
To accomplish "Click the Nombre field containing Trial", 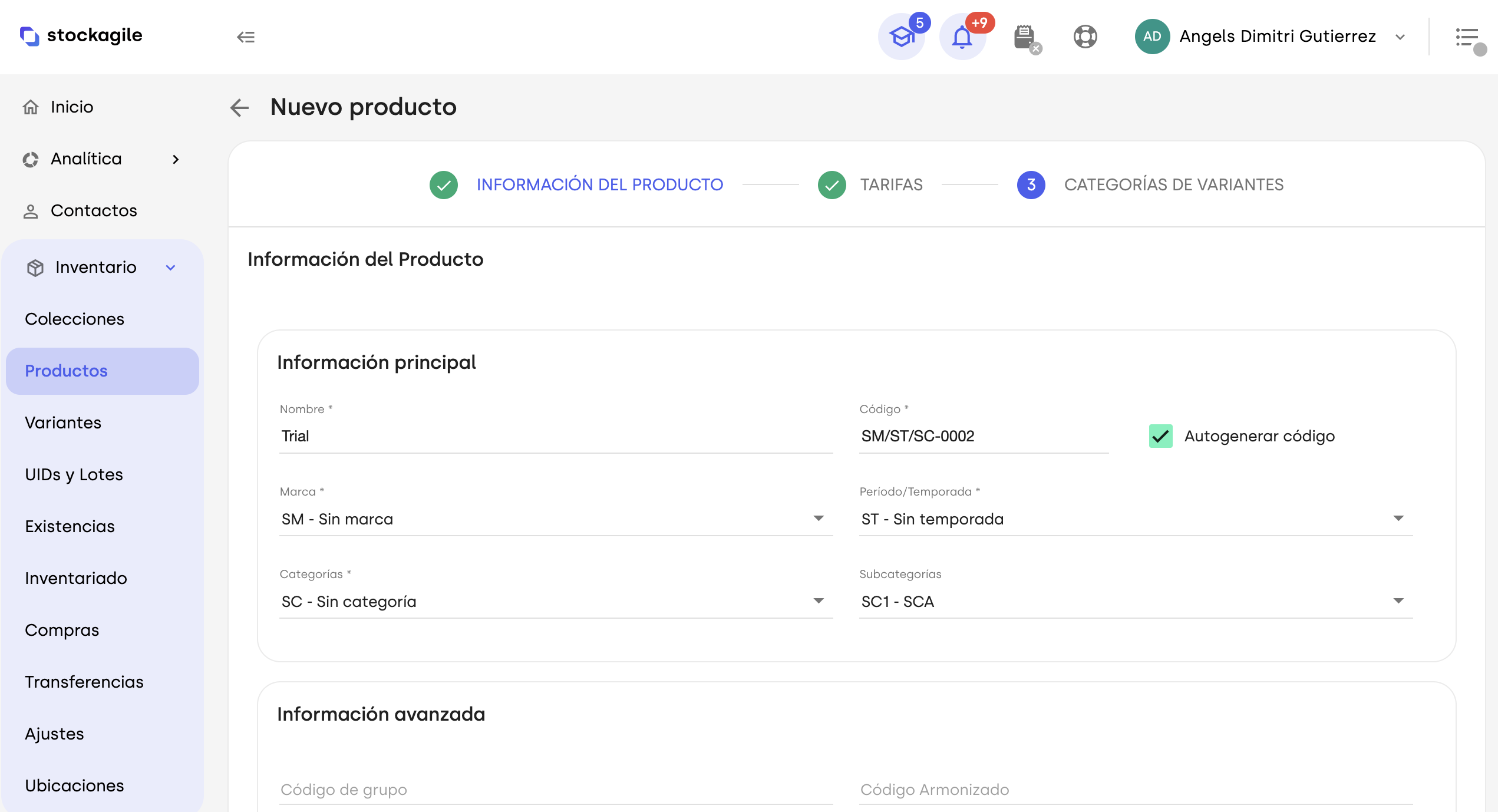I will click(x=556, y=437).
